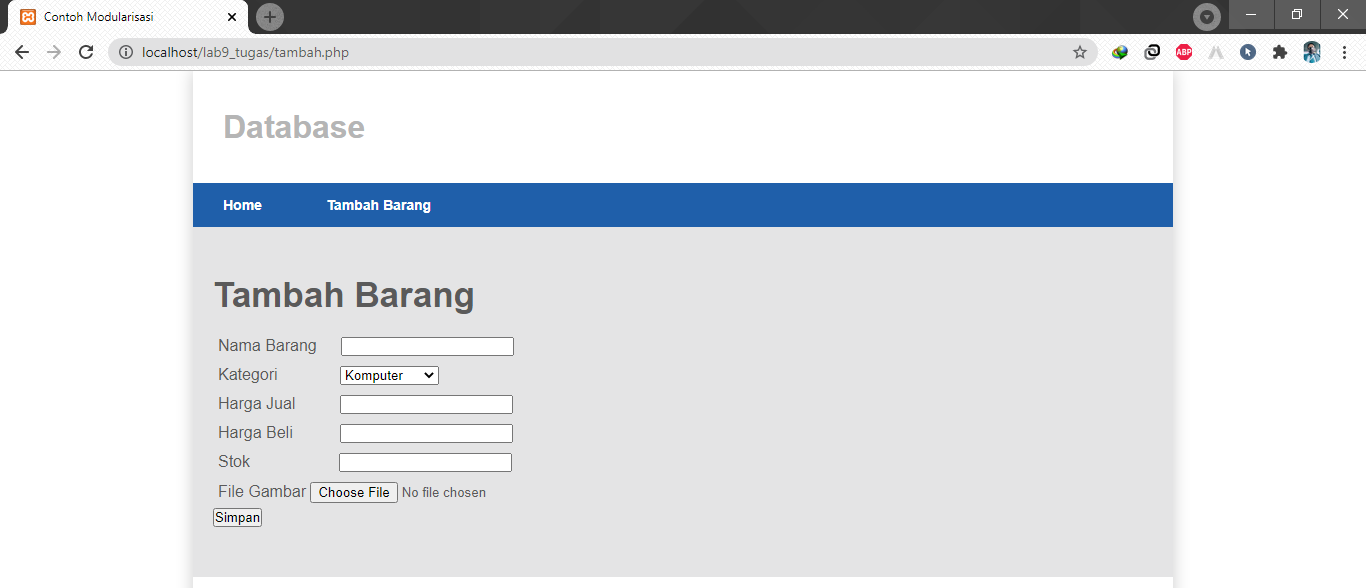Click the greyed-out extension icon after ABP

point(1216,52)
